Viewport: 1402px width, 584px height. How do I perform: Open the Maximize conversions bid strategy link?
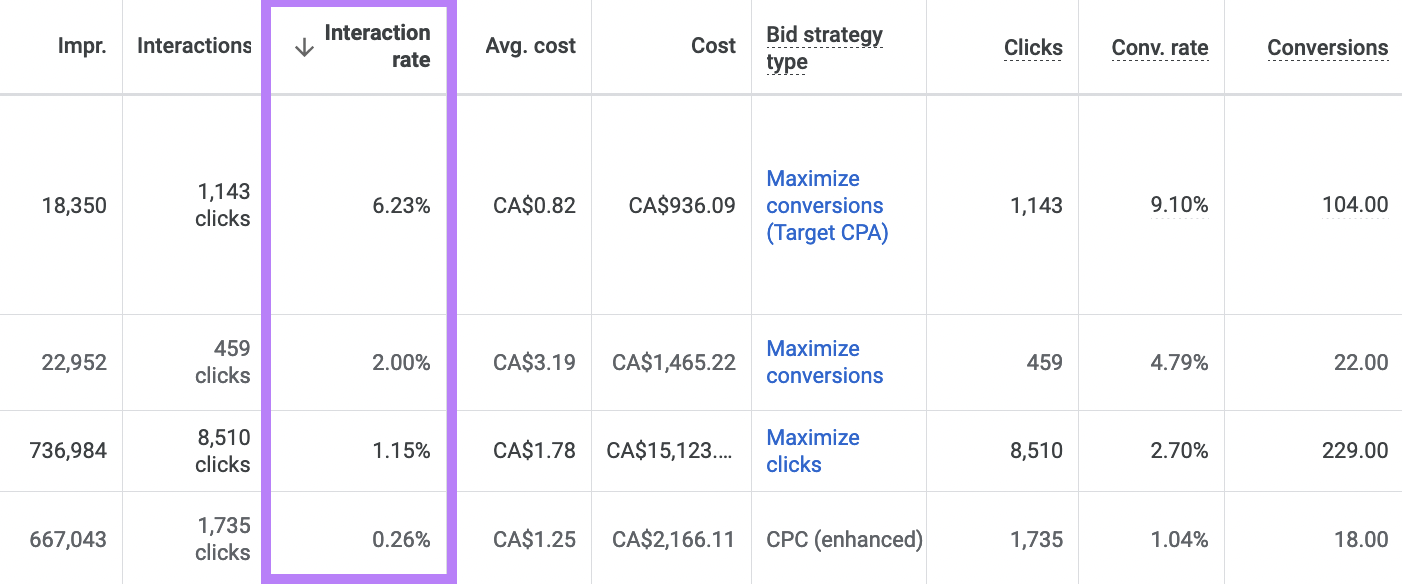pyautogui.click(x=825, y=362)
